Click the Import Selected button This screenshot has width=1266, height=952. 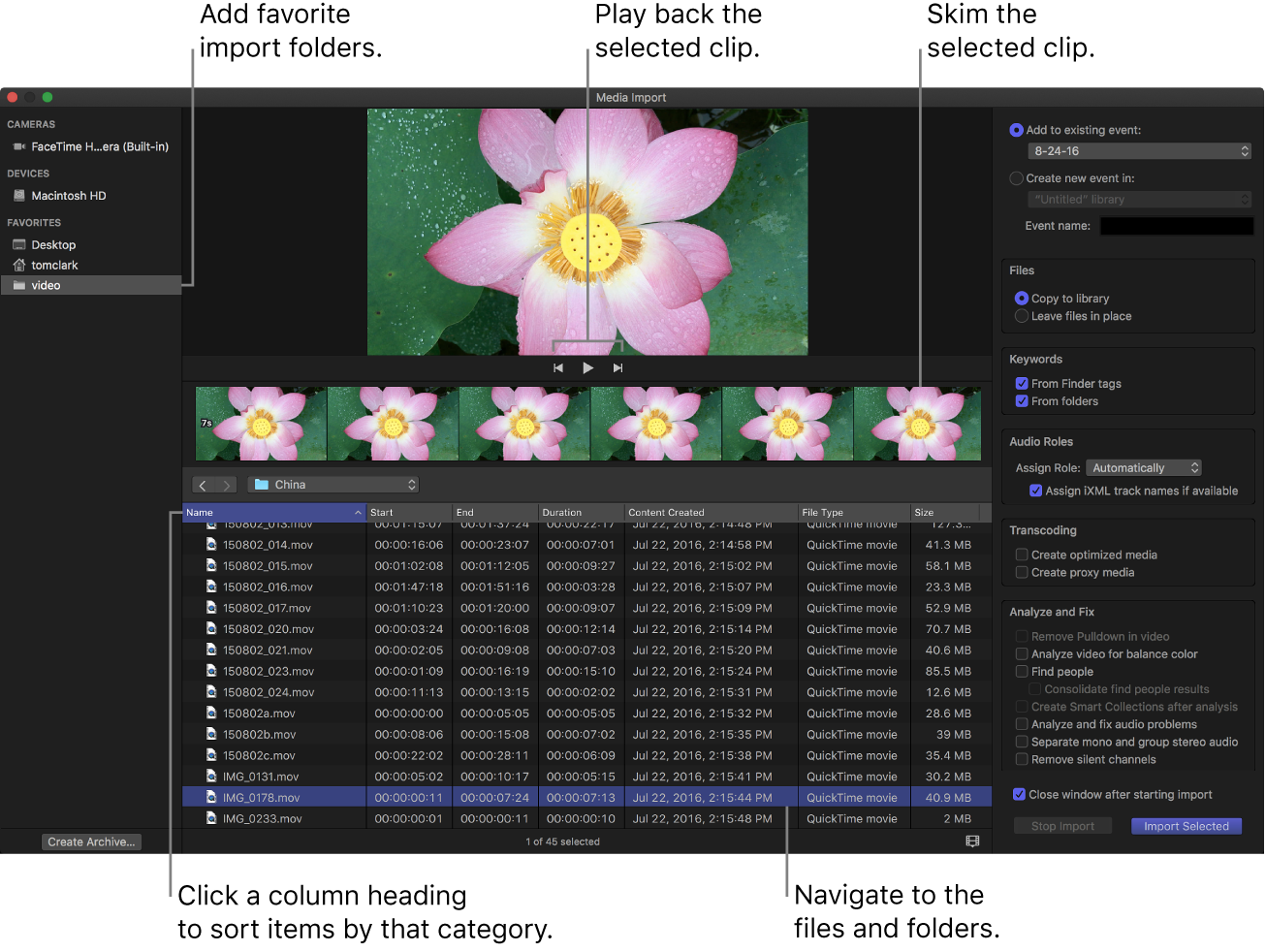(x=1186, y=827)
